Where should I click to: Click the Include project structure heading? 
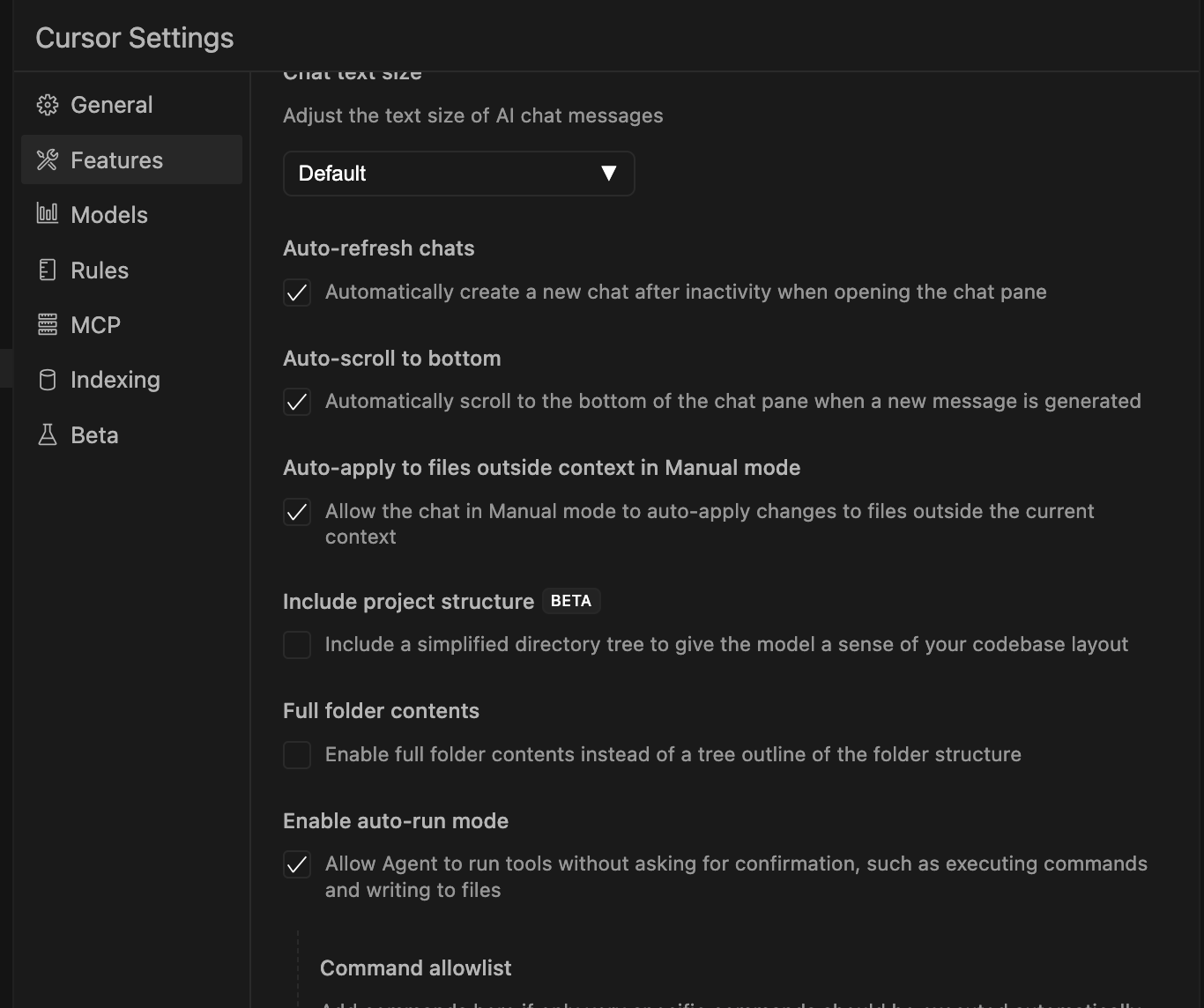[408, 602]
